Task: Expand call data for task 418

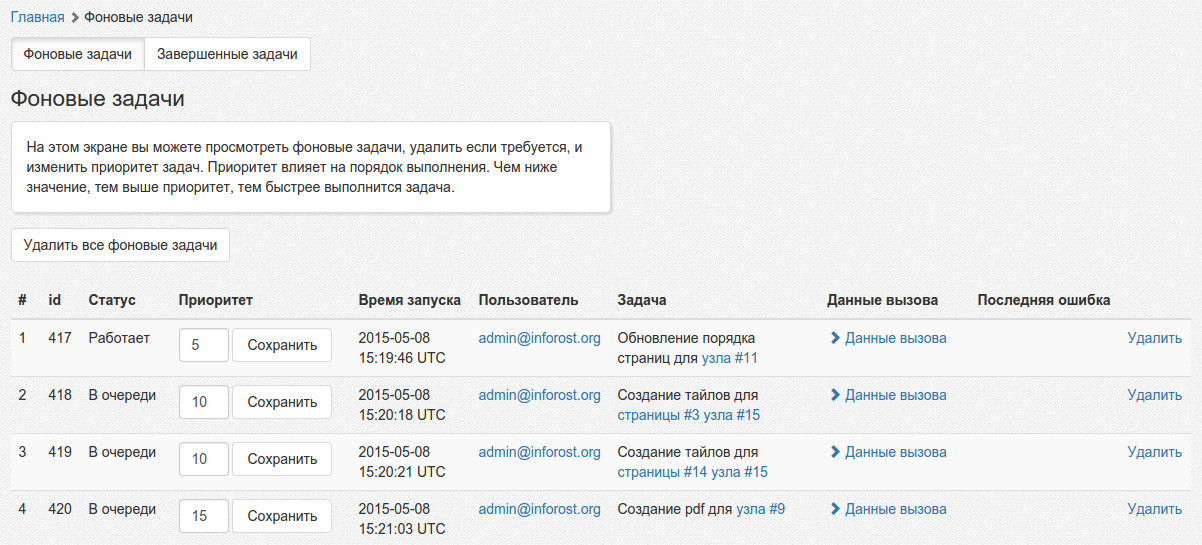Action: pyautogui.click(x=888, y=395)
